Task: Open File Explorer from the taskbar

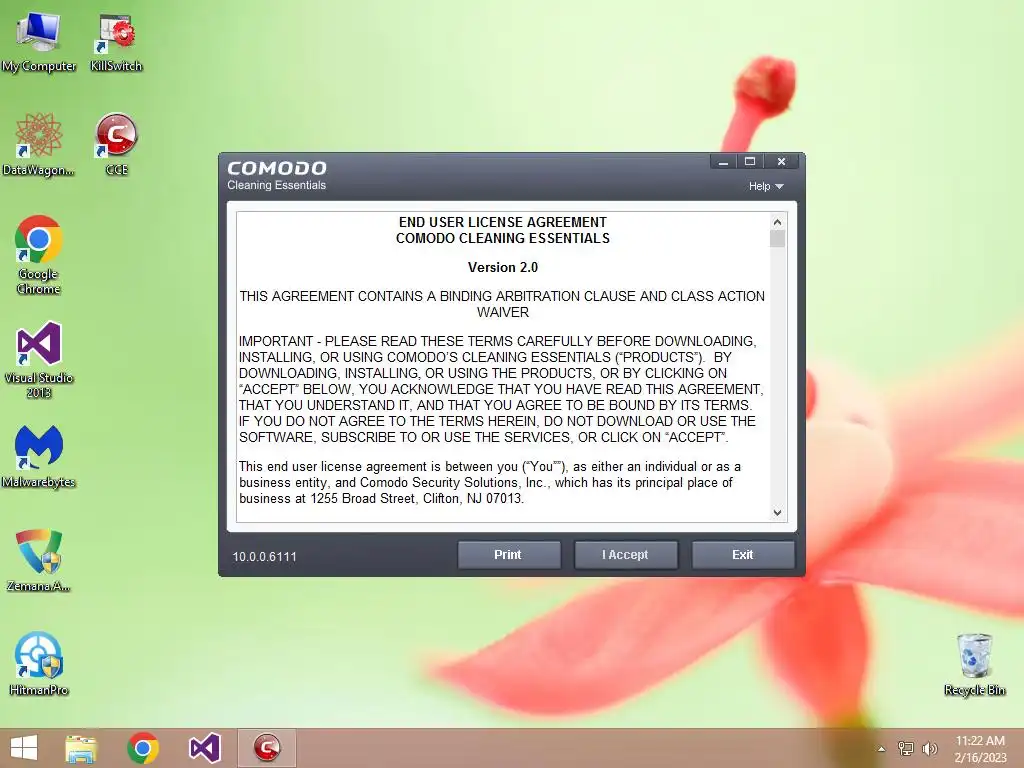Action: 81,748
